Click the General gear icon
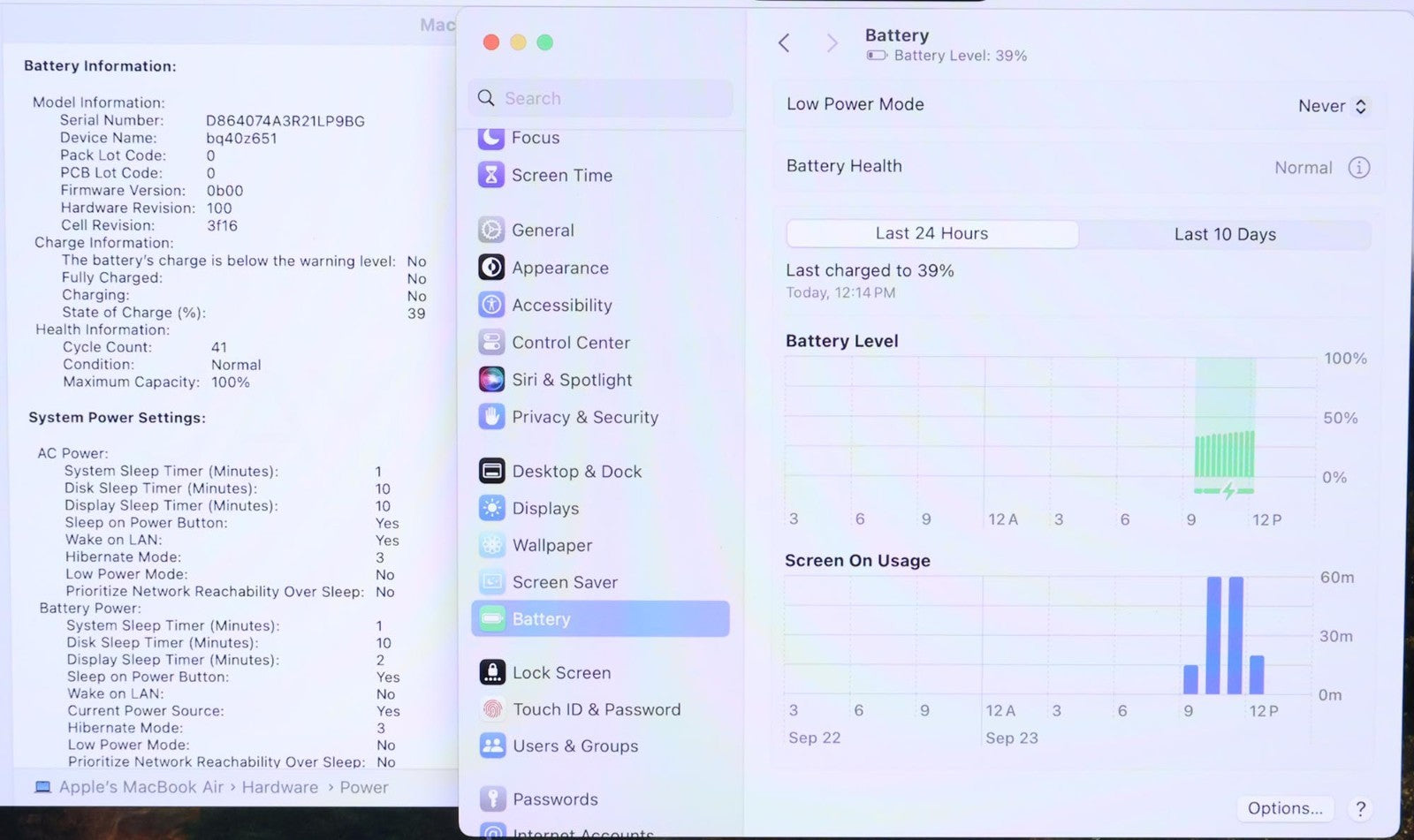 point(491,230)
